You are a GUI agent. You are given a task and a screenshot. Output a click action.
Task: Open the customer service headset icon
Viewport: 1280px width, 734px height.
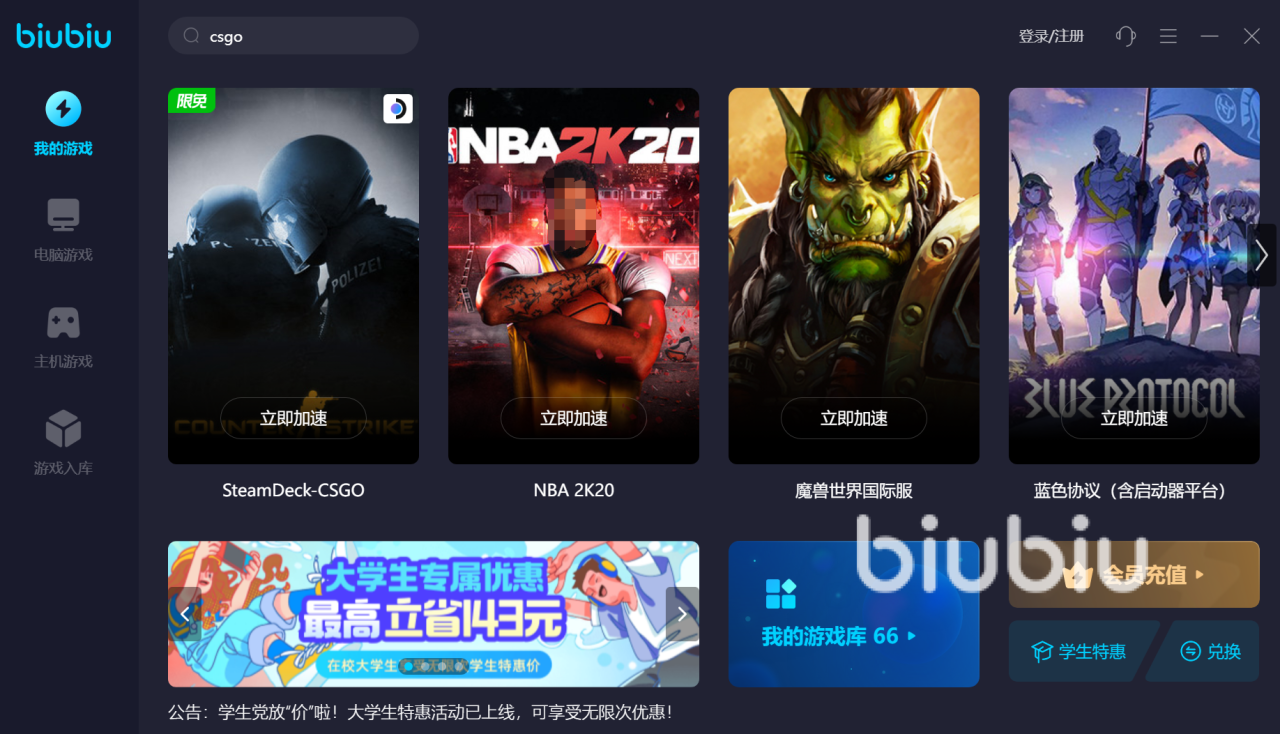[1126, 36]
